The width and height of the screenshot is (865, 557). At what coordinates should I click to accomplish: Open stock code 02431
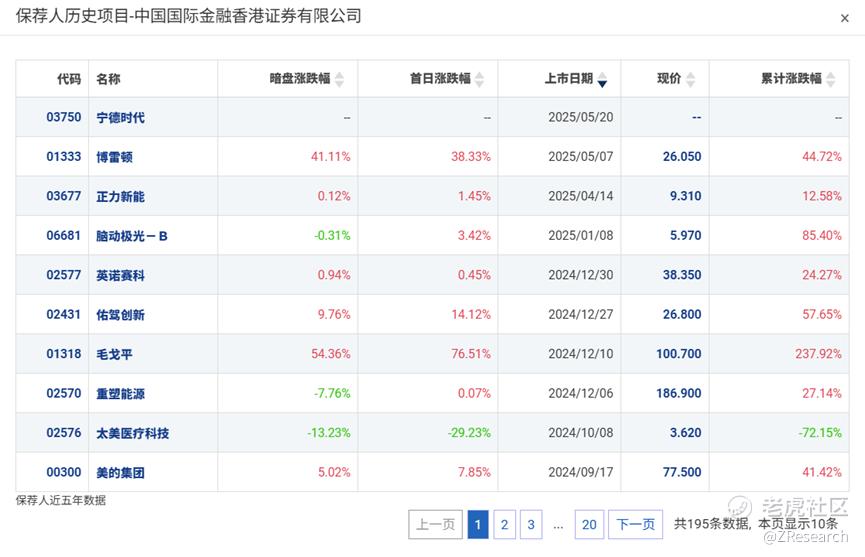click(x=63, y=314)
